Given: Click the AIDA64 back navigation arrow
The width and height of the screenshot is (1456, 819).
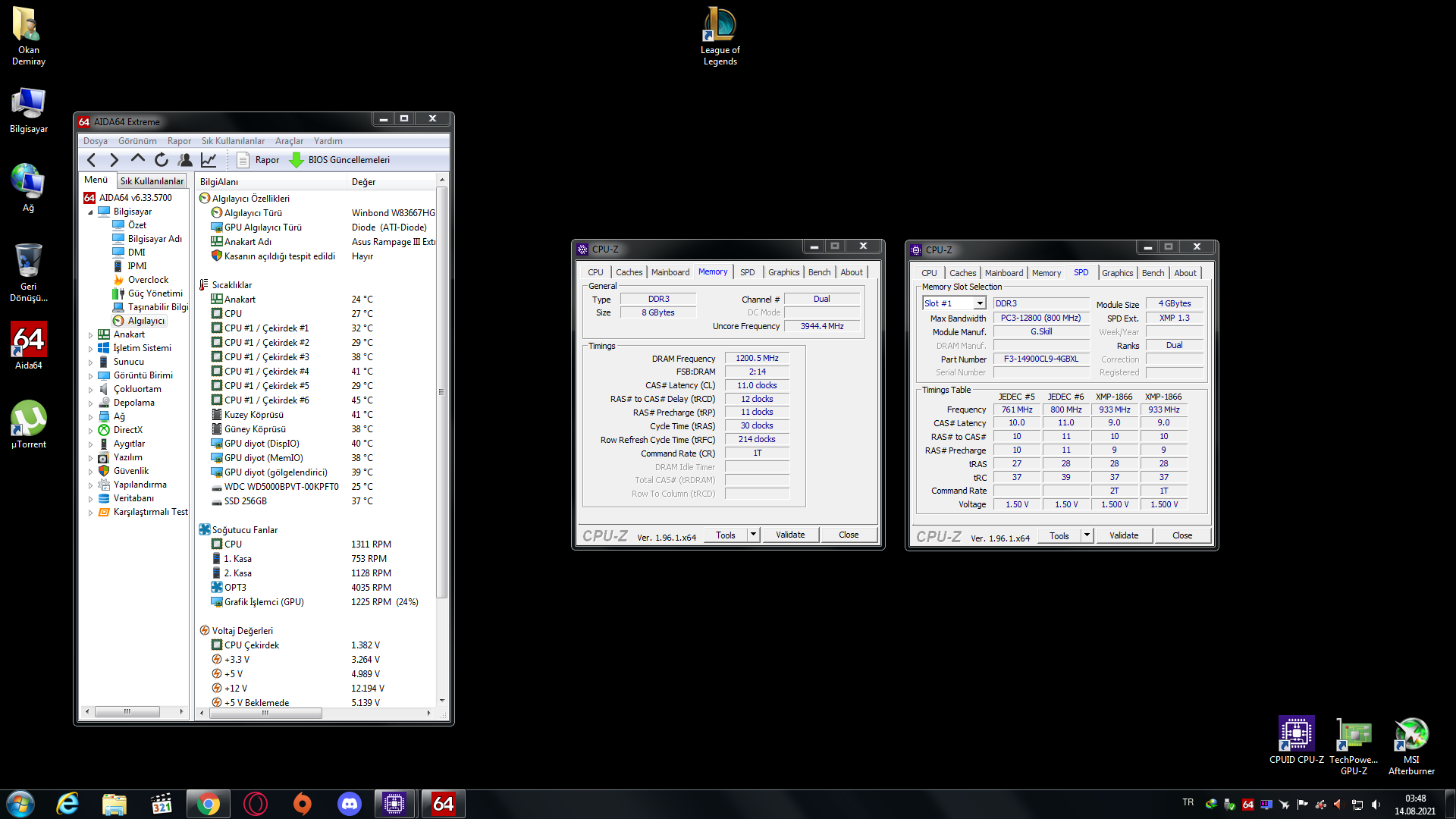Looking at the screenshot, I should pyautogui.click(x=92, y=160).
